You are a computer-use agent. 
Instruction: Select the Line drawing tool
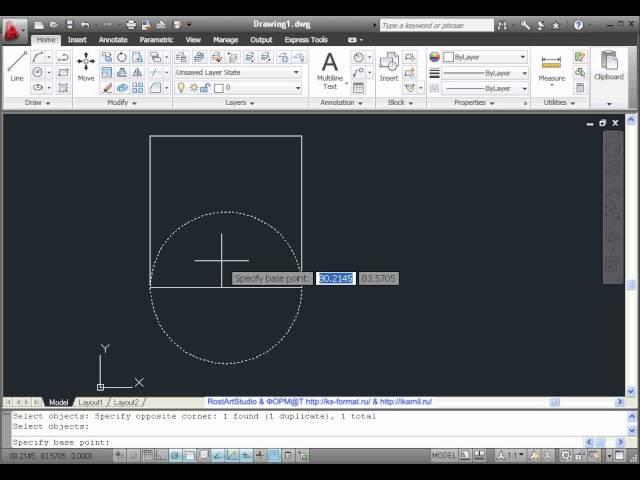tap(17, 66)
